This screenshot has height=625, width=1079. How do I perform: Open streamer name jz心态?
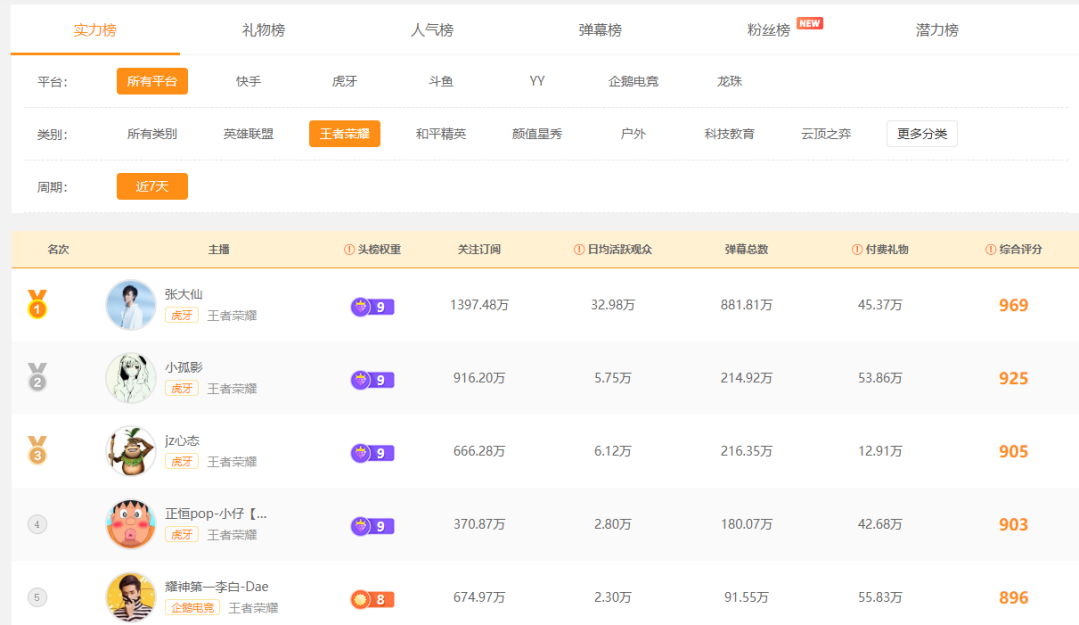[x=182, y=441]
